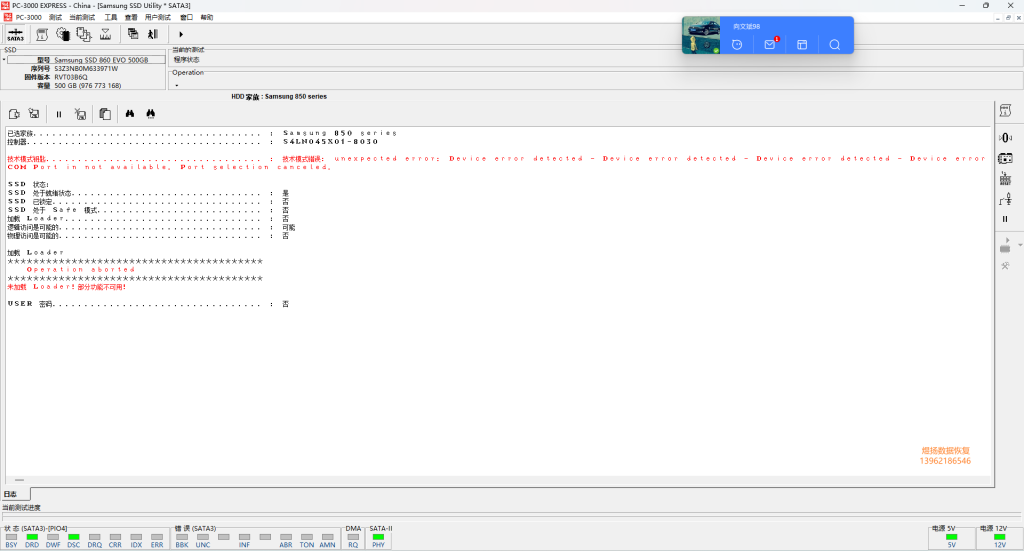The width and height of the screenshot is (1024, 551).
Task: Pause the log using the log toolbar pause icon
Action: 59,114
